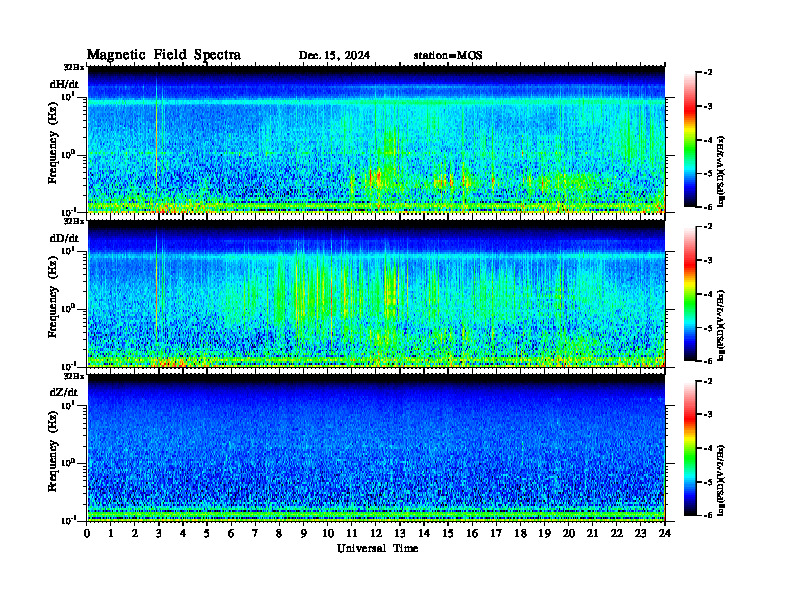Click hour tick label "18" on the time axis
Image resolution: width=792 pixels, height=612 pixels.
[x=520, y=533]
